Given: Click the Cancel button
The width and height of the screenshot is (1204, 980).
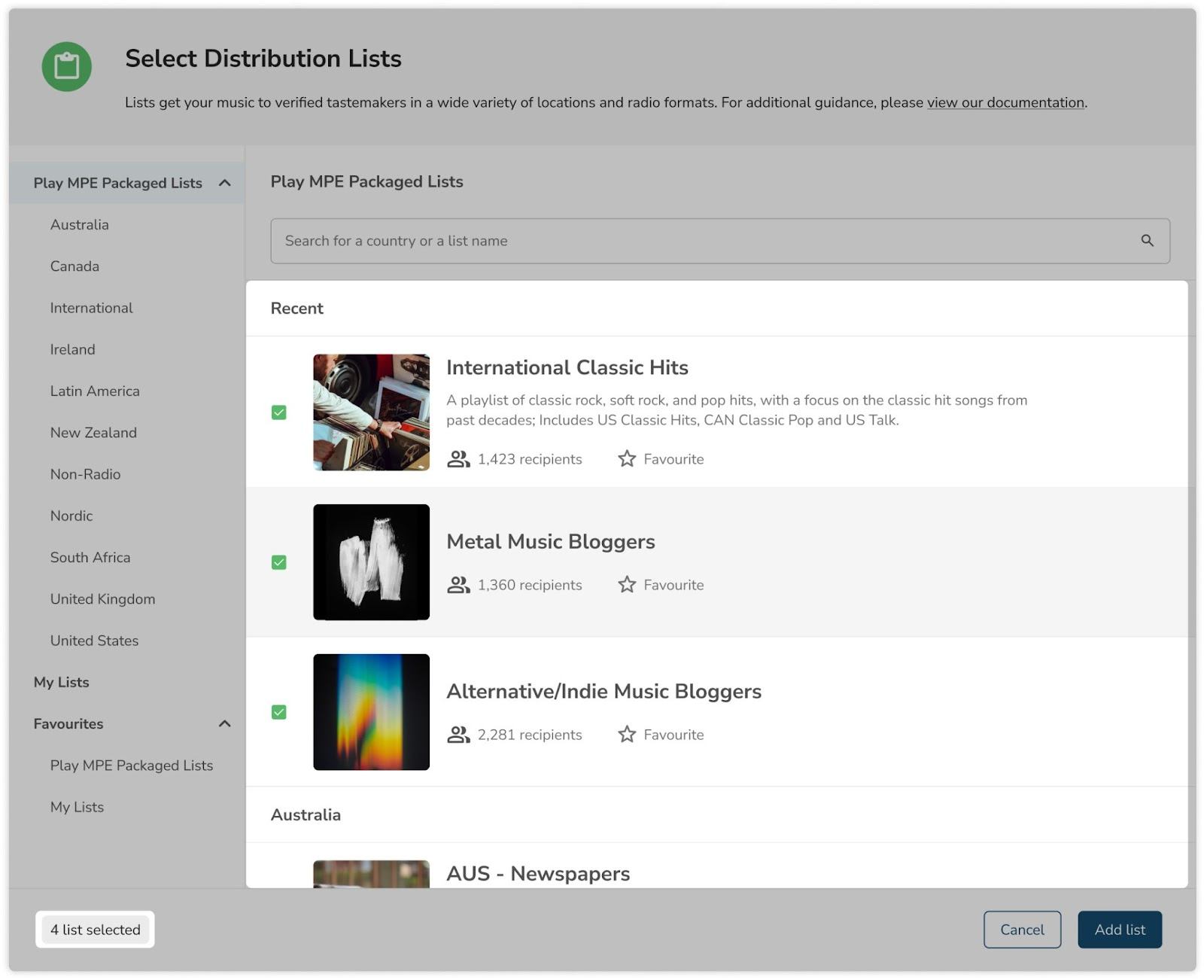Looking at the screenshot, I should tap(1022, 930).
